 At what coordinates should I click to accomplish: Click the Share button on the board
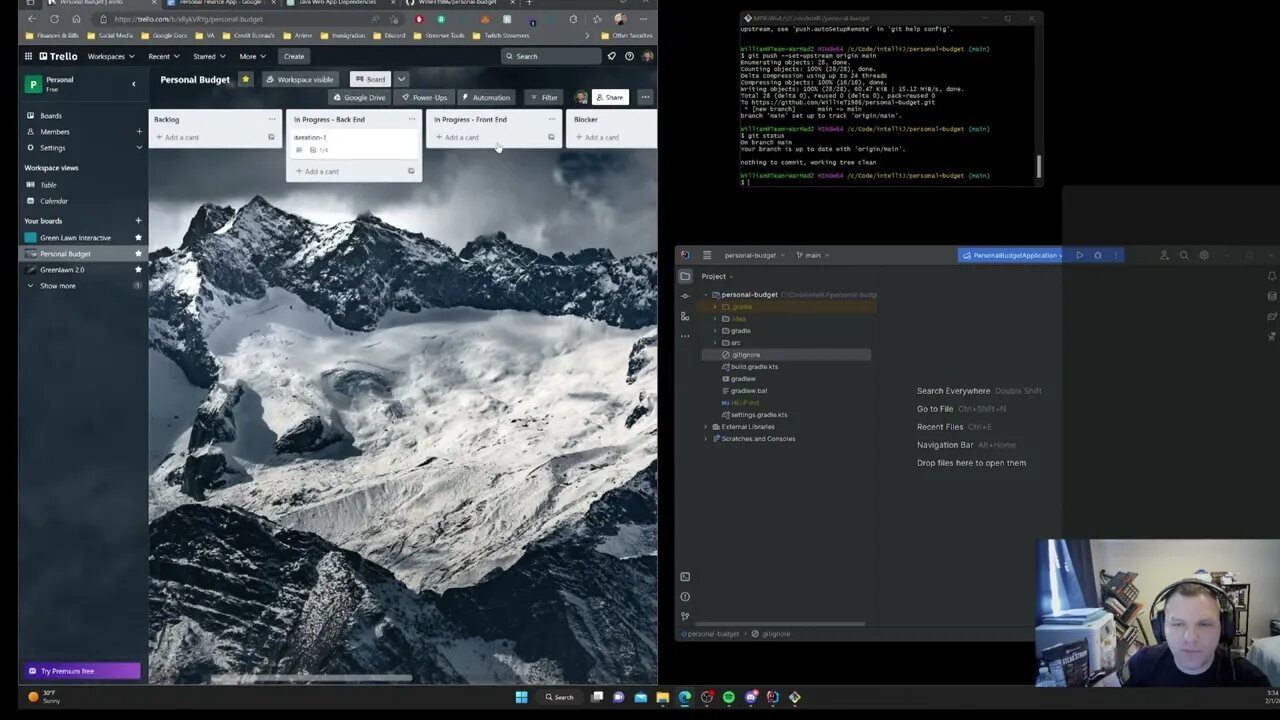click(x=608, y=97)
